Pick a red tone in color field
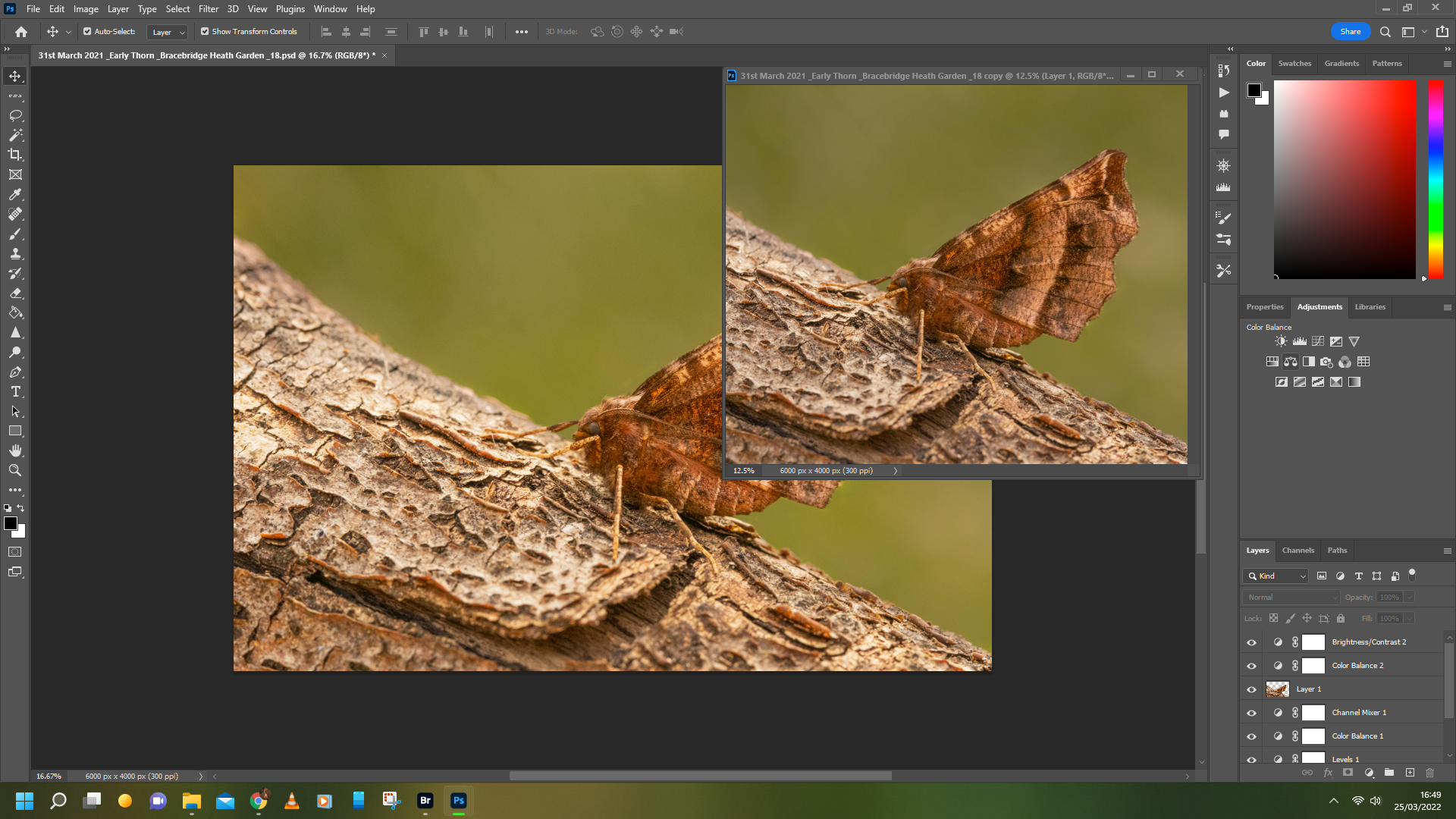Screen dimensions: 1456x819 [1345, 180]
